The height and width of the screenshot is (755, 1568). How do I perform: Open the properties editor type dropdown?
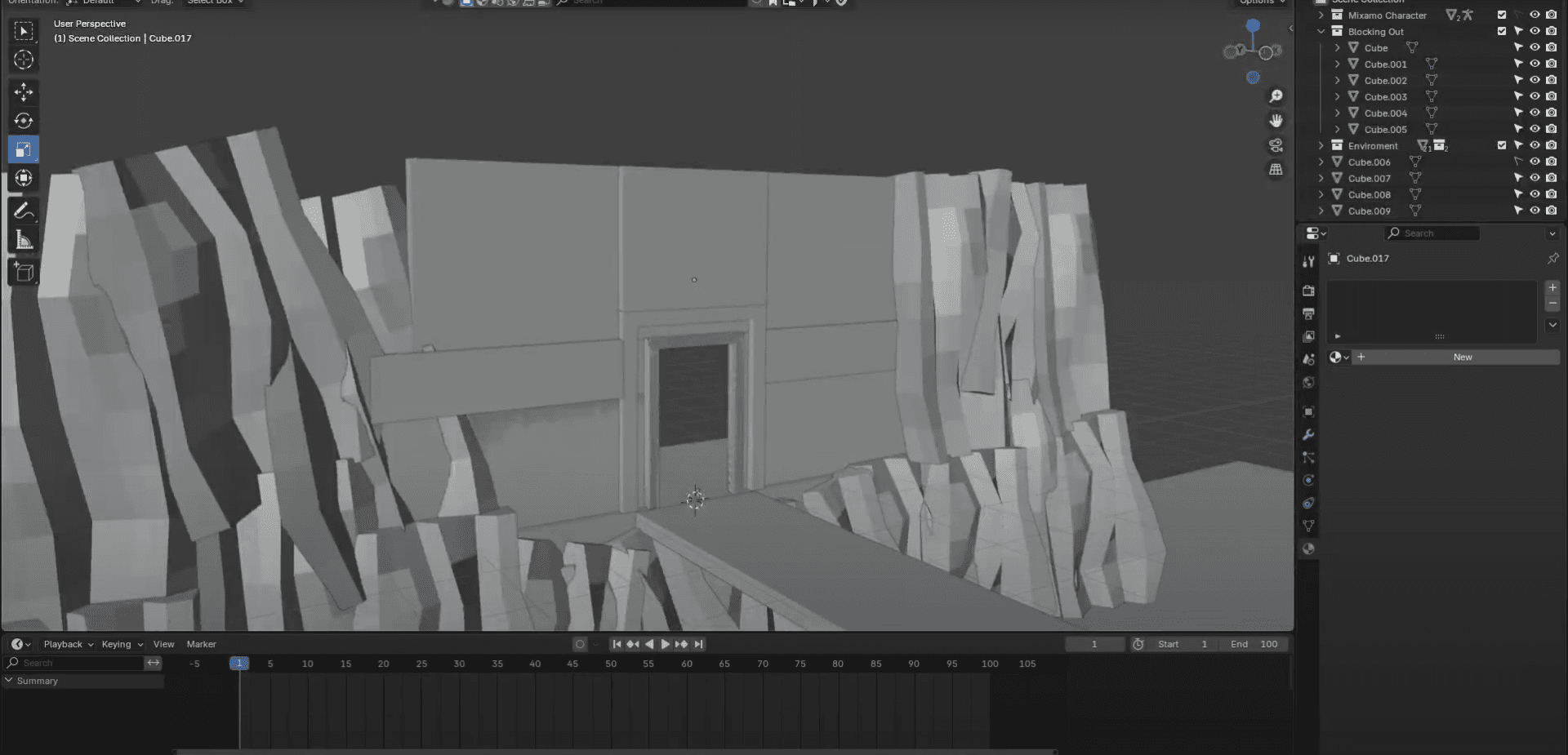[x=1315, y=233]
